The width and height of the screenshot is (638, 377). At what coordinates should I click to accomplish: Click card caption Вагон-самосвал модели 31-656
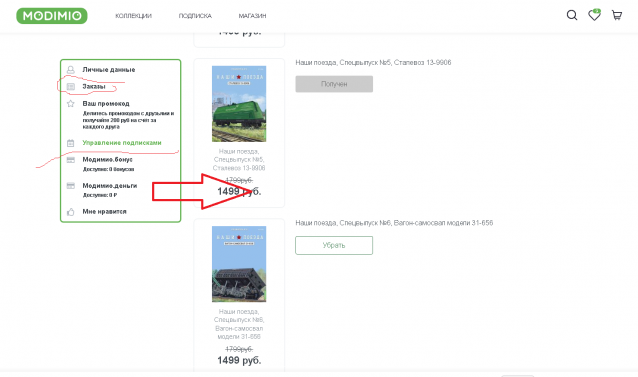(x=239, y=324)
